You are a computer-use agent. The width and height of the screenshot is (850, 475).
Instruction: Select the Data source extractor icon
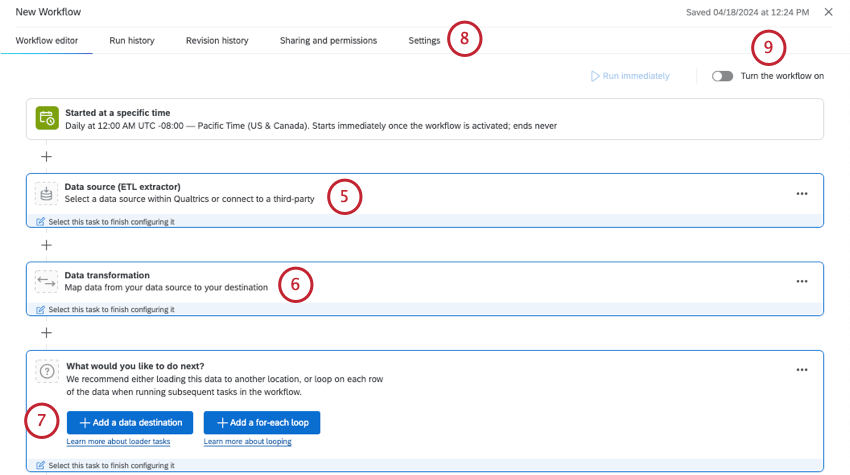click(x=47, y=194)
